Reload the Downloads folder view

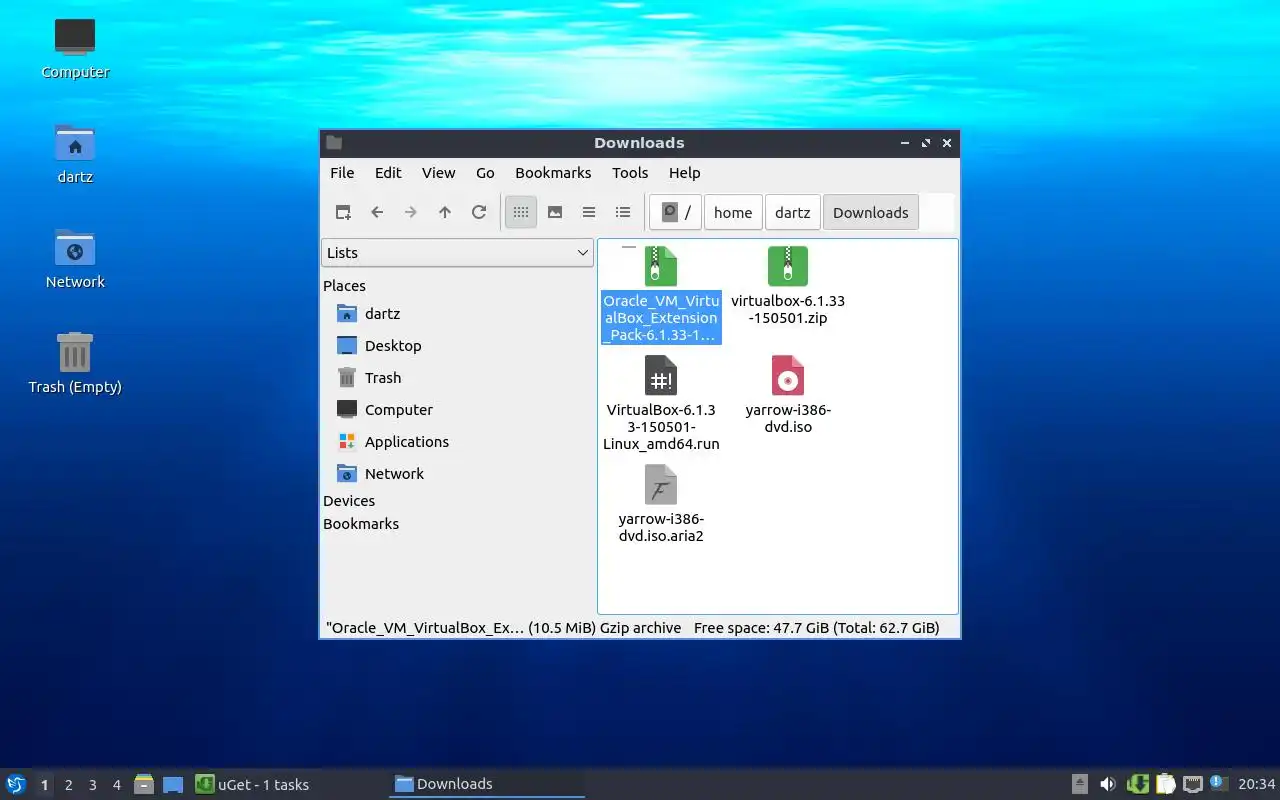pyautogui.click(x=479, y=212)
